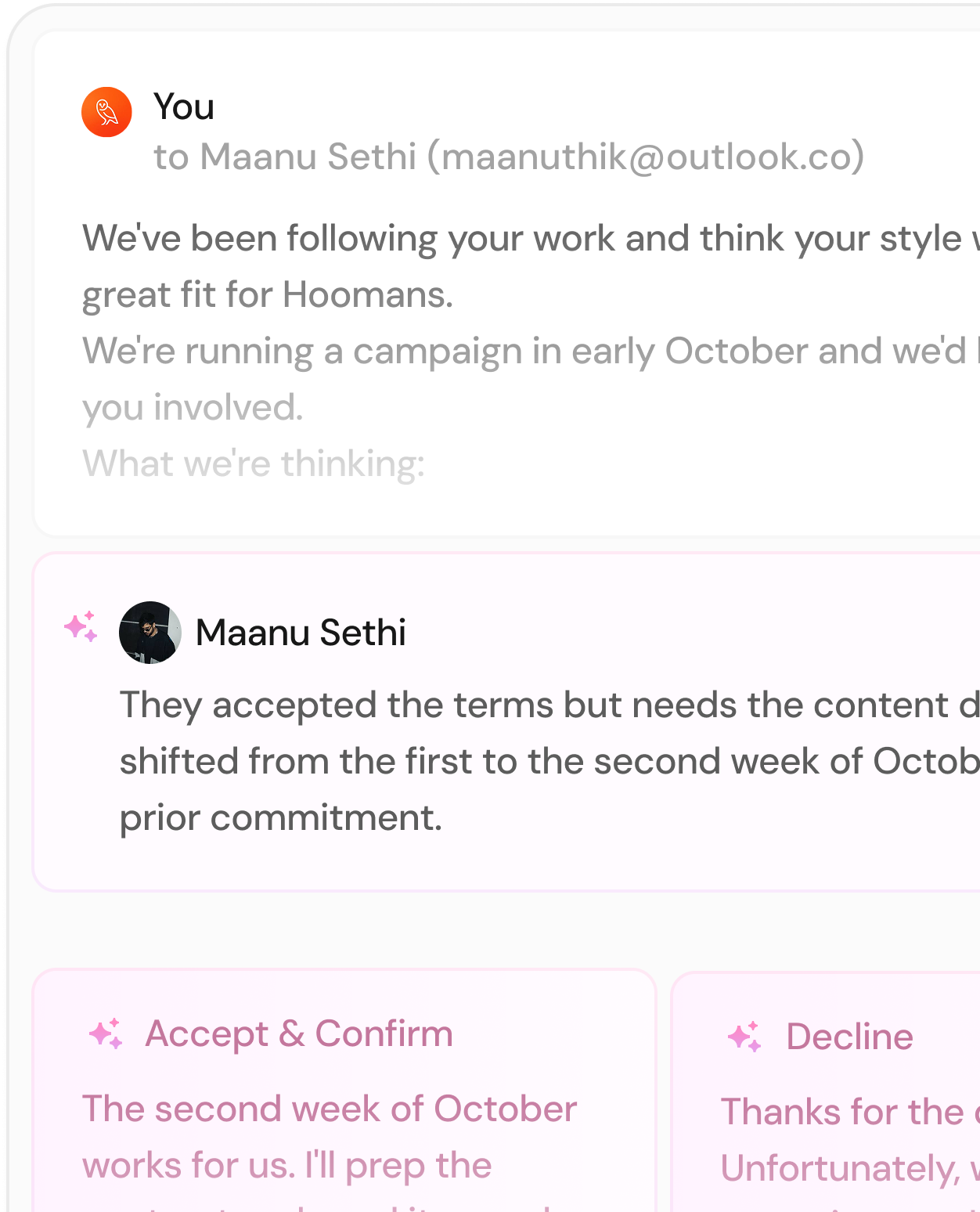Click "We're running a campaign" email line

pyautogui.click(x=524, y=351)
